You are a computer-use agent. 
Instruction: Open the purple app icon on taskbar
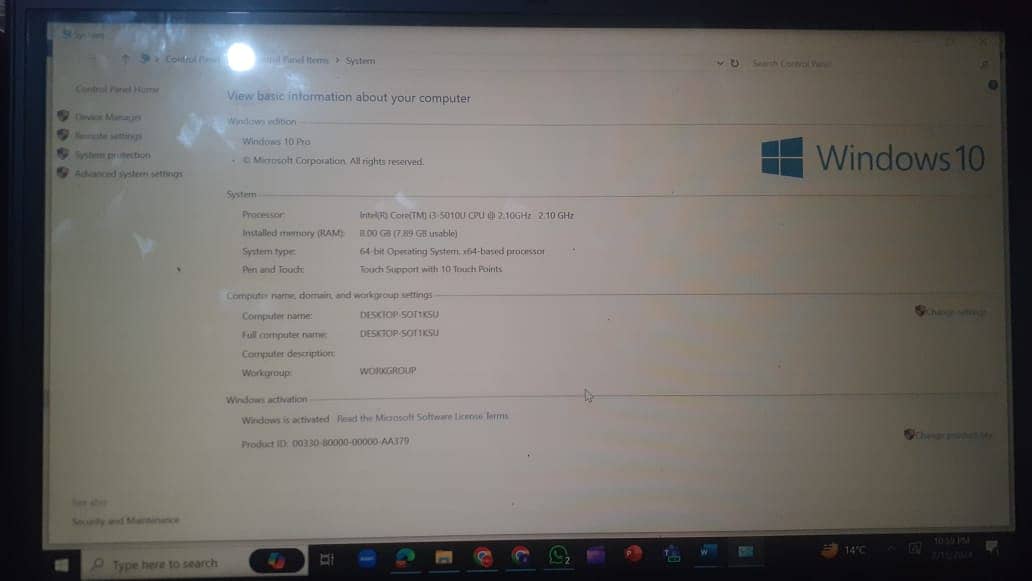596,555
